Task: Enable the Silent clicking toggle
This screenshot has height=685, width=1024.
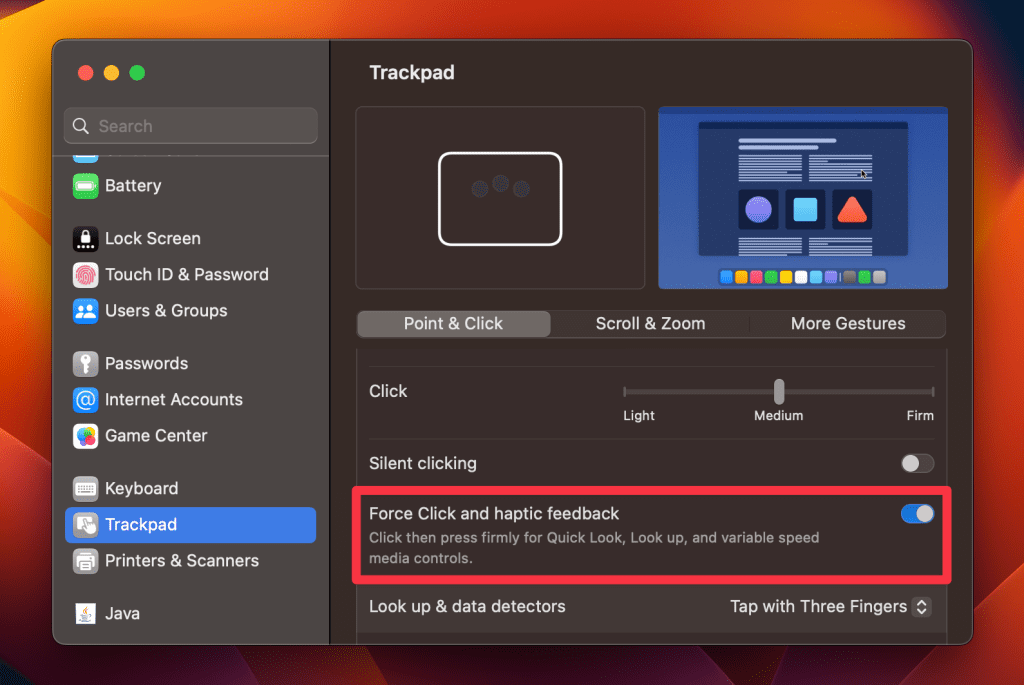Action: 917,464
